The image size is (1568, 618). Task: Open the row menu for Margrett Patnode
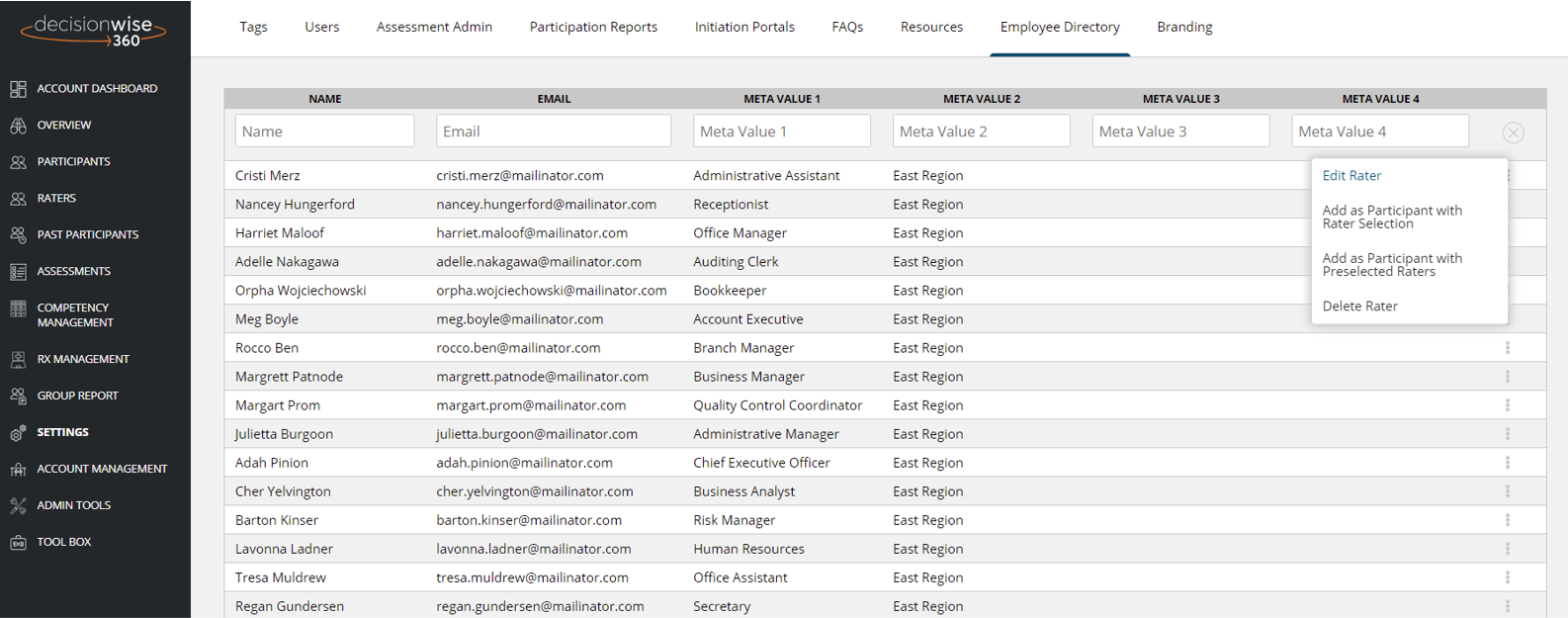[1508, 377]
